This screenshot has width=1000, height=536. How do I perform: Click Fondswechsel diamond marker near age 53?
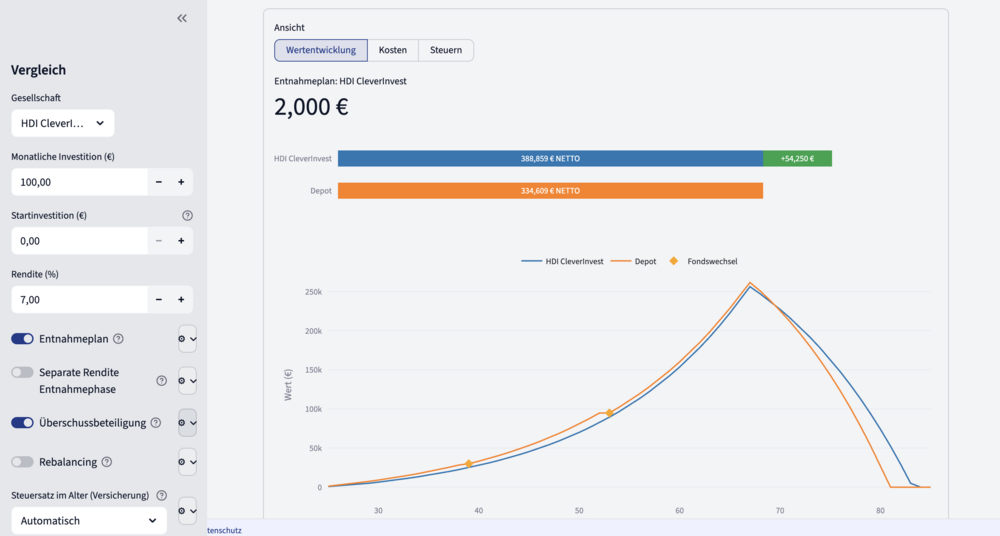click(609, 413)
